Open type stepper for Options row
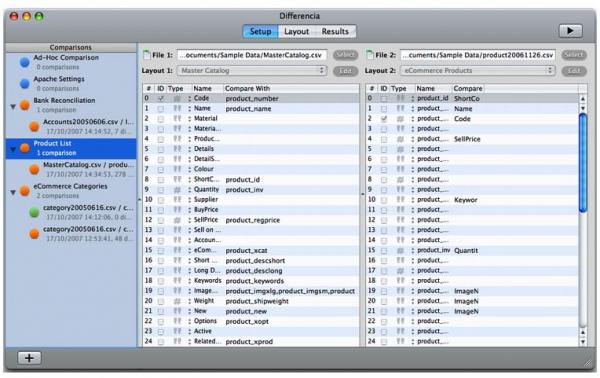 189,321
